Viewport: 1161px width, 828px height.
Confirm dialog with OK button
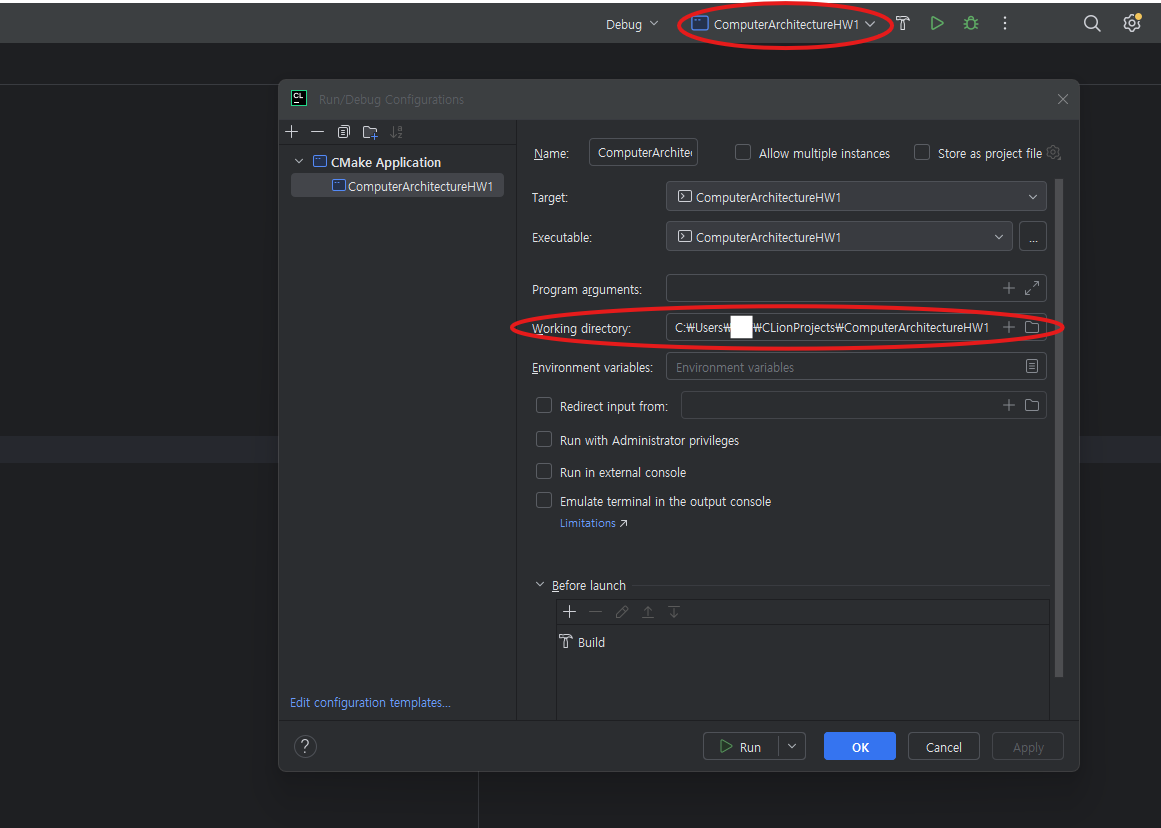(x=860, y=747)
